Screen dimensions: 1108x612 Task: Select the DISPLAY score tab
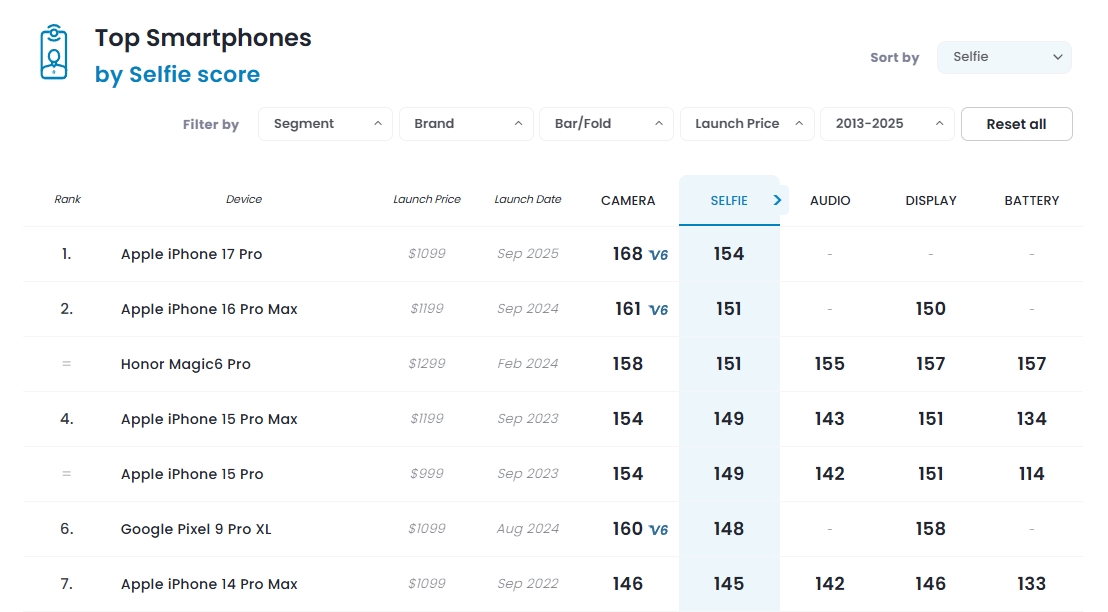point(931,201)
